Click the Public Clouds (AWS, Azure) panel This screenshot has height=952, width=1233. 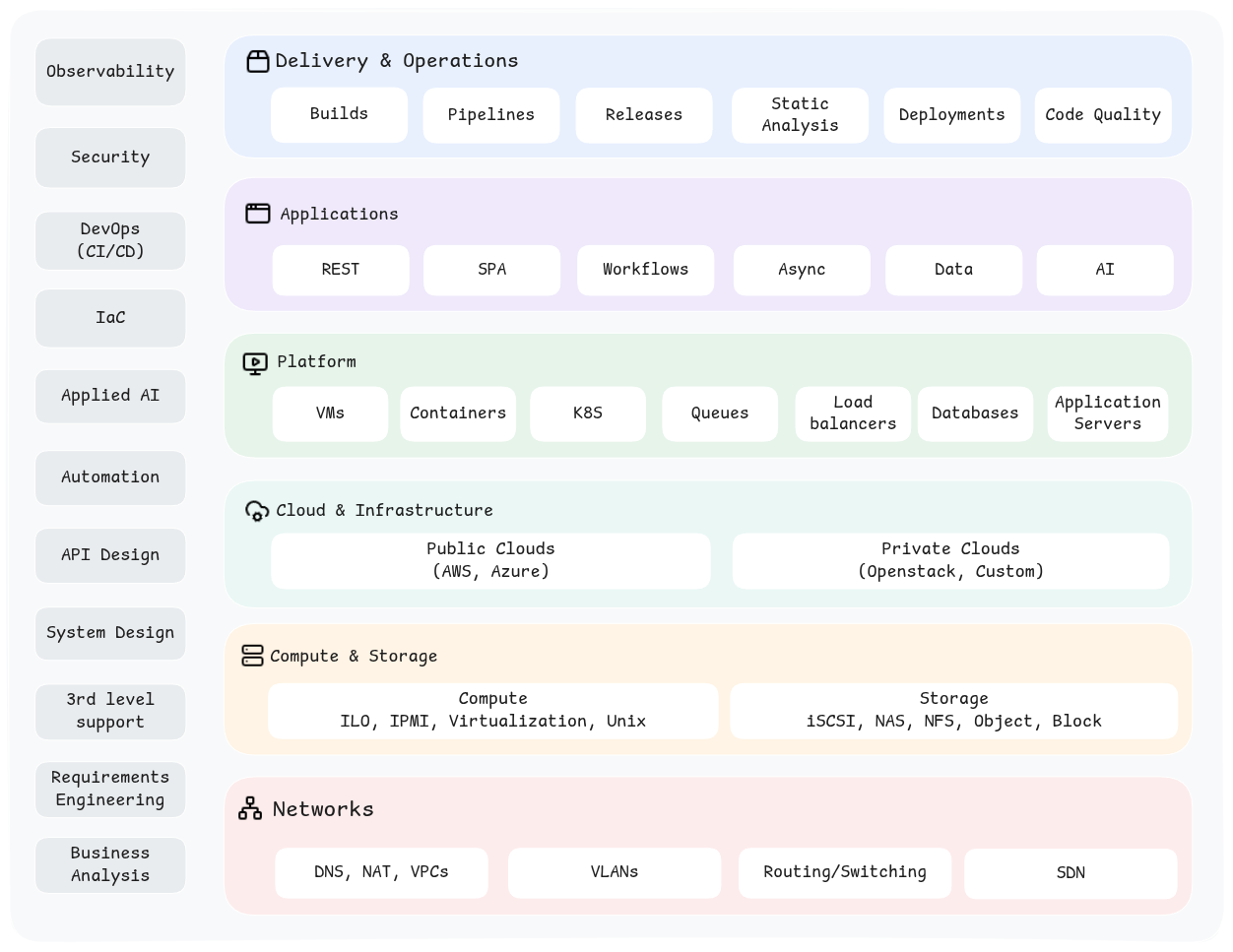[x=490, y=560]
